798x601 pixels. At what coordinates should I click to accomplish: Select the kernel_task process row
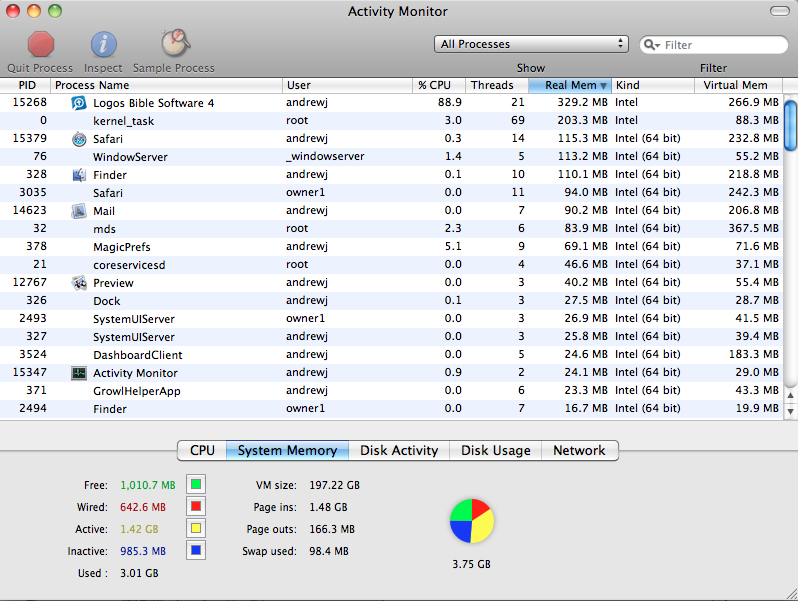click(391, 121)
